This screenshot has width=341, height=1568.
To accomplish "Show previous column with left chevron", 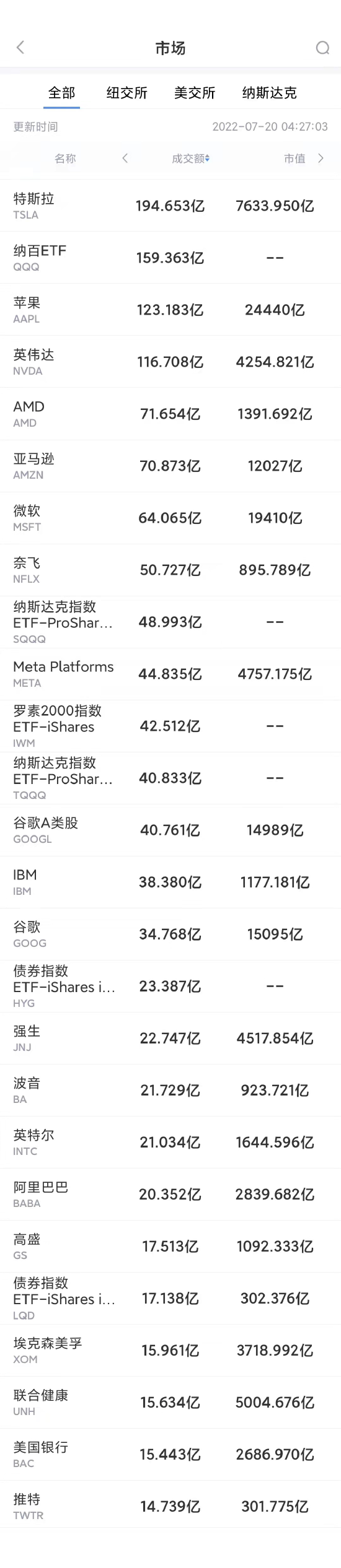I will [x=125, y=159].
